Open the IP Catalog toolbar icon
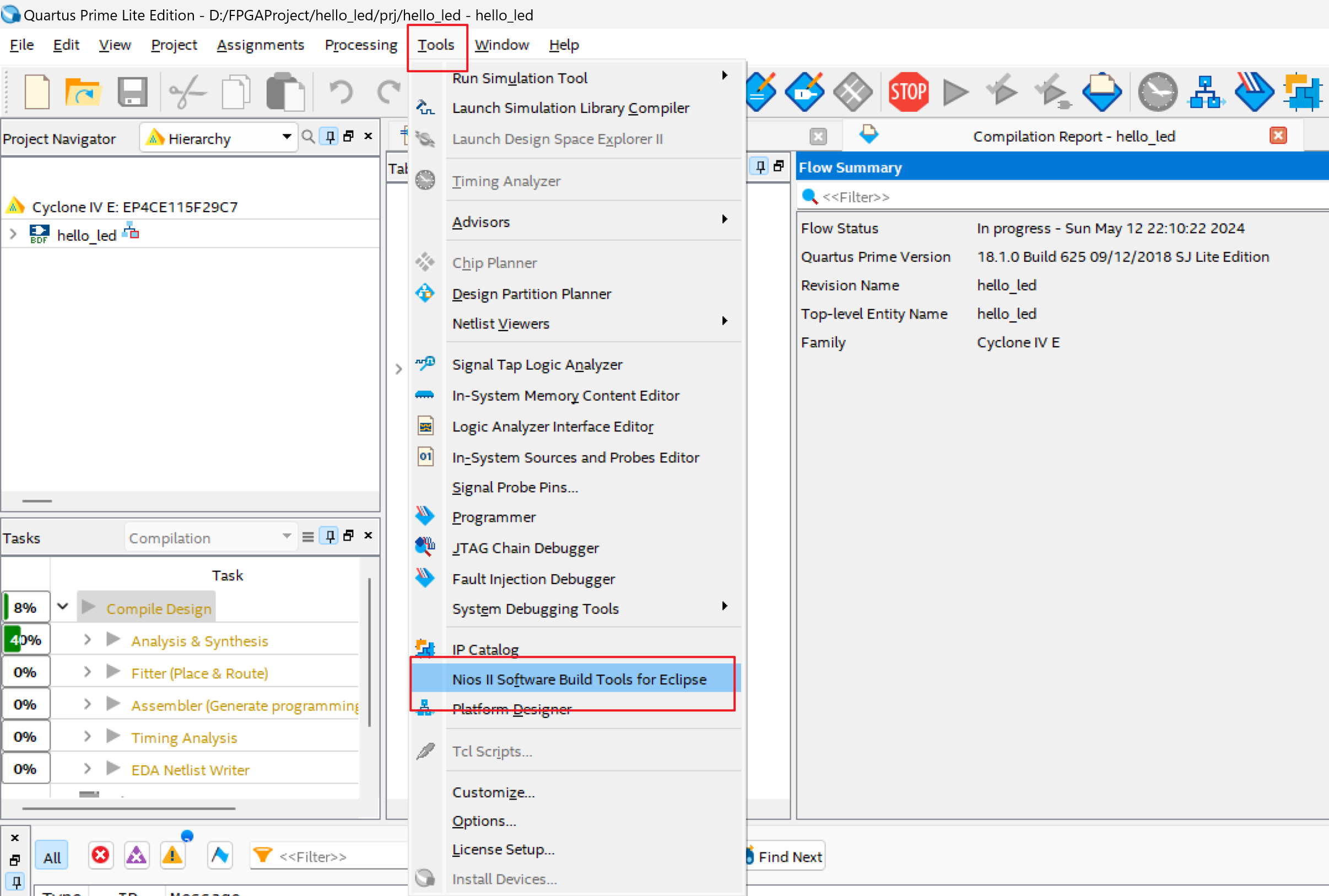This screenshot has width=1329, height=896. 1302,91
